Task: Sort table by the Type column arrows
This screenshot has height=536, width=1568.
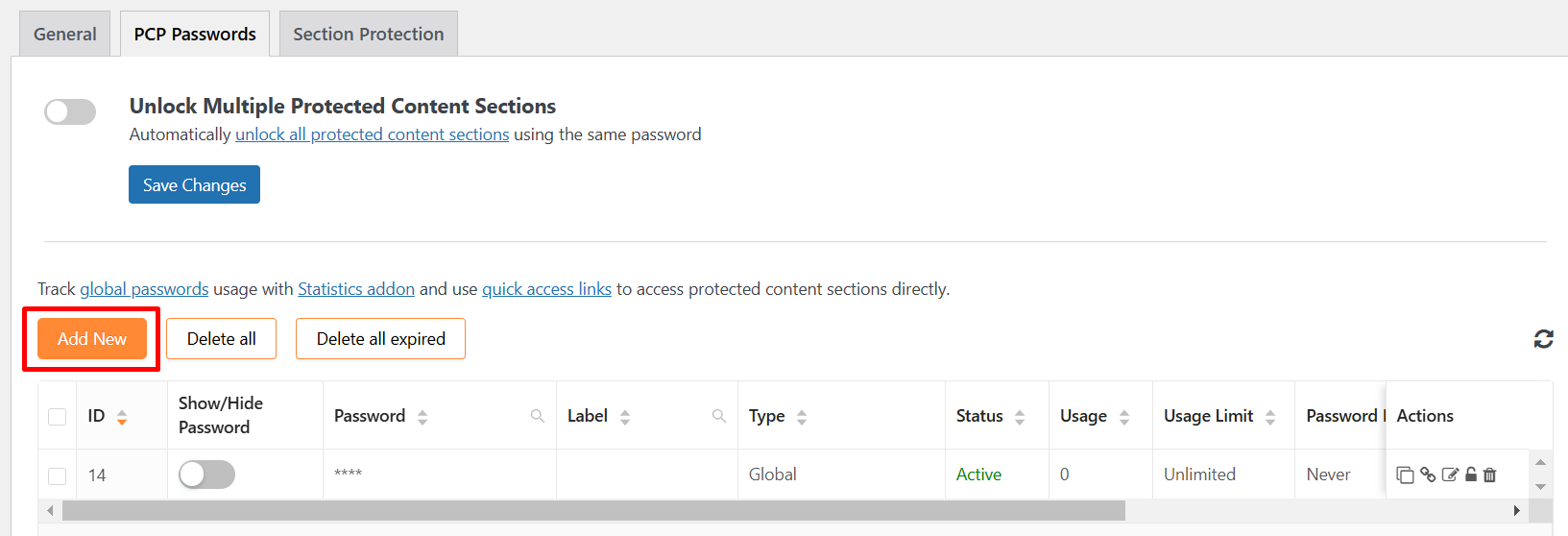Action: (802, 417)
